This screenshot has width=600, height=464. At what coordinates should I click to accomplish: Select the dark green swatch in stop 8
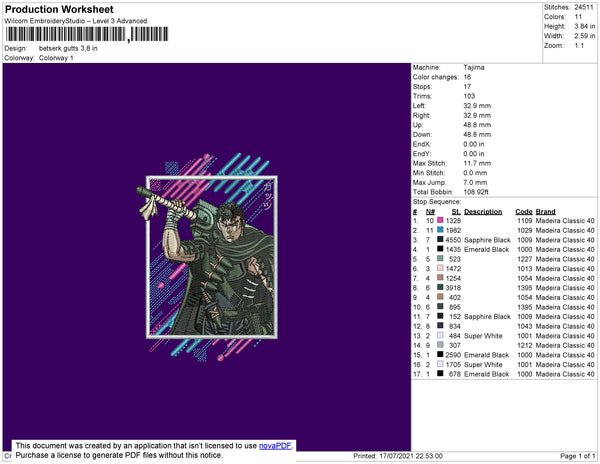(x=440, y=287)
